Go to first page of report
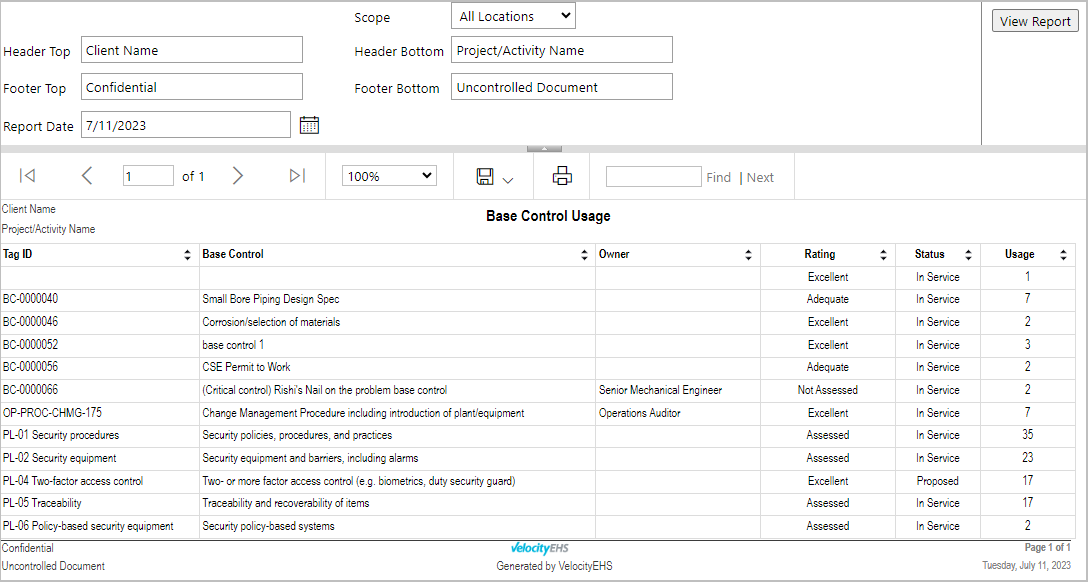Image resolution: width=1088 pixels, height=582 pixels. tap(27, 176)
